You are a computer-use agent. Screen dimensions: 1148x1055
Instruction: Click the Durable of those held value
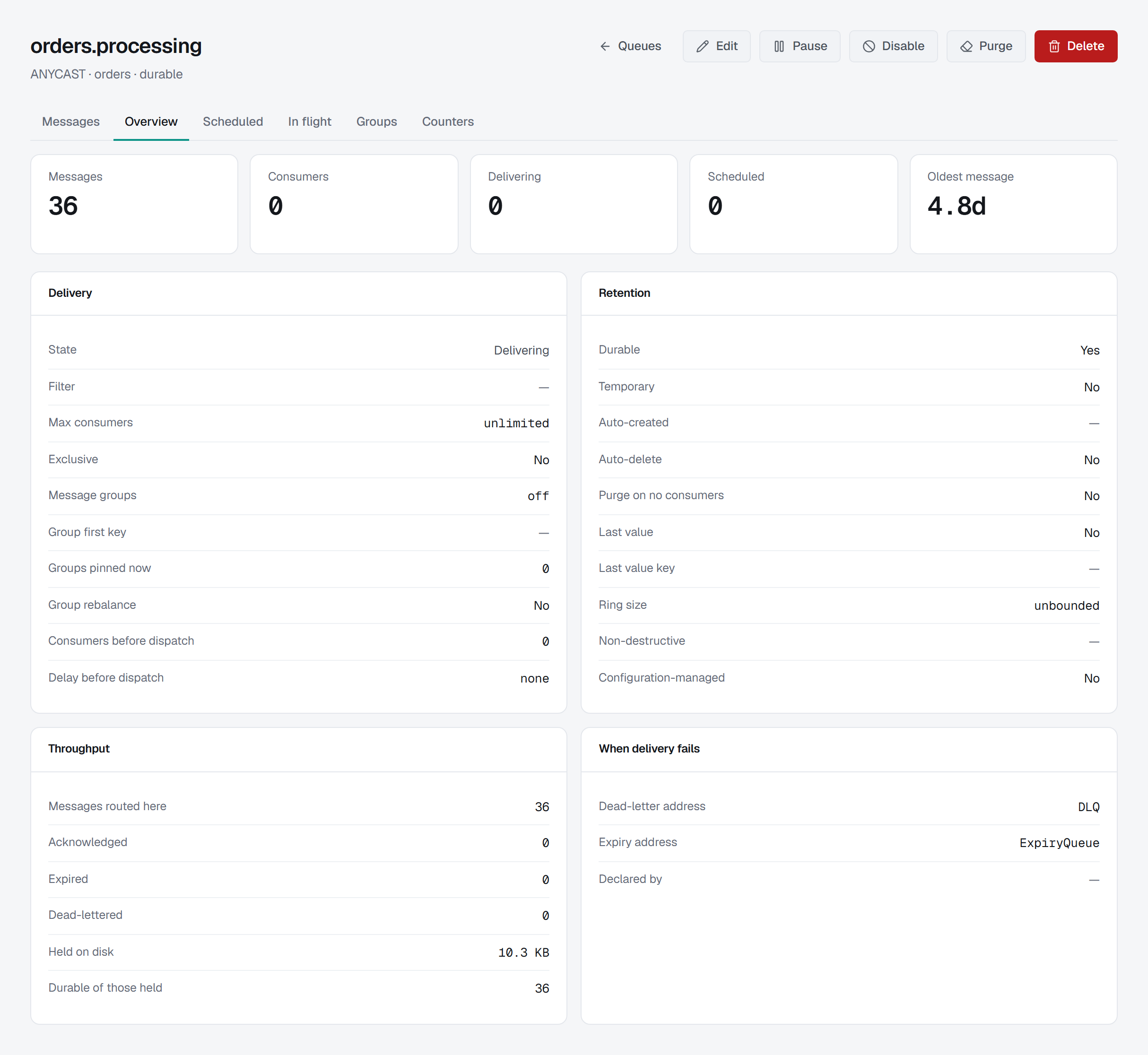pos(541,988)
